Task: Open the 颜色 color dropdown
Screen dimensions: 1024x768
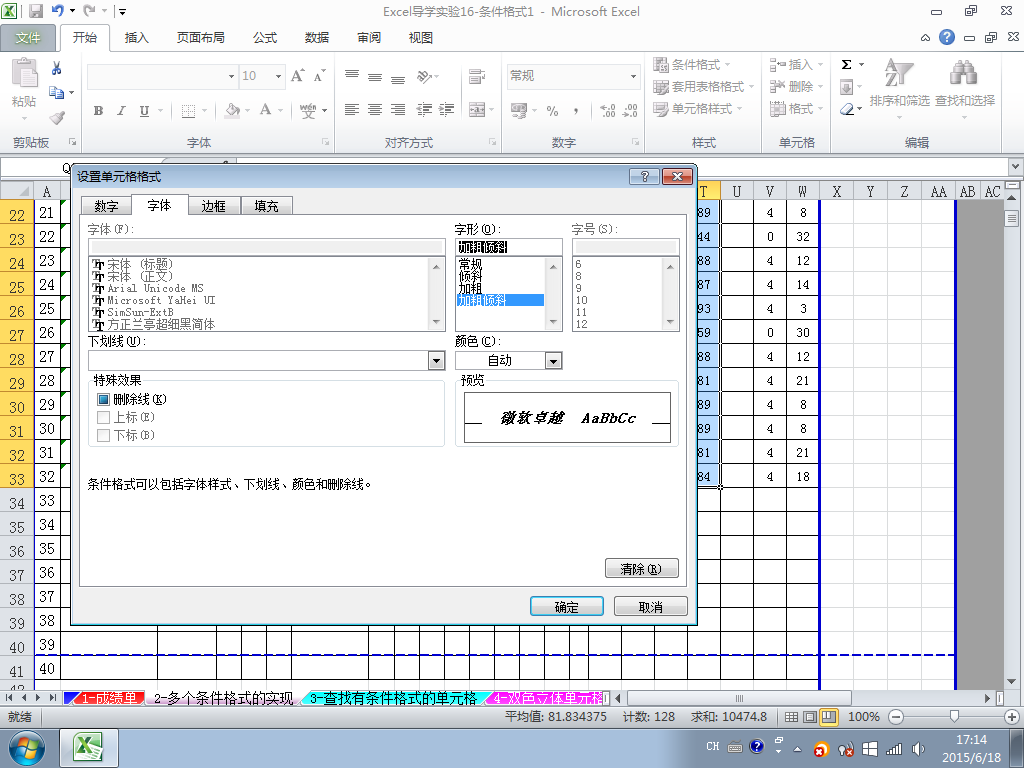Action: click(554, 360)
